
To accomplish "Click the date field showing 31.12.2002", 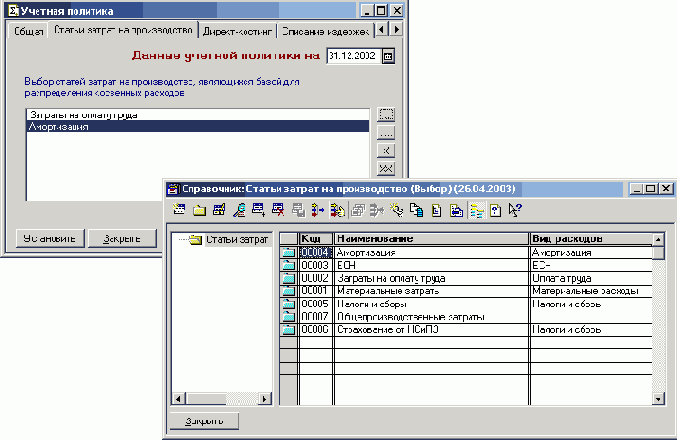I will 352,56.
